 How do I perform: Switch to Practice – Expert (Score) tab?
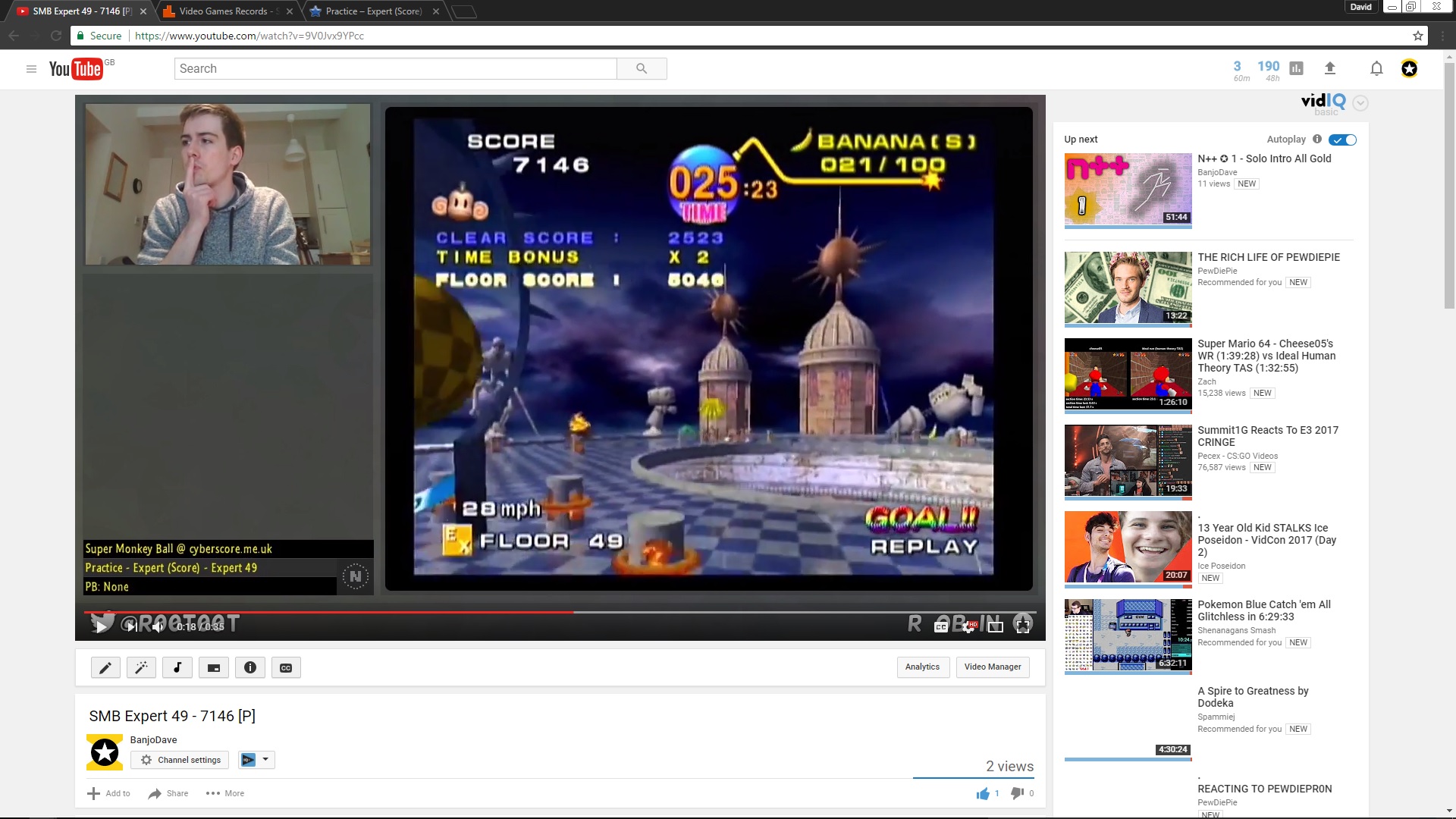click(373, 11)
